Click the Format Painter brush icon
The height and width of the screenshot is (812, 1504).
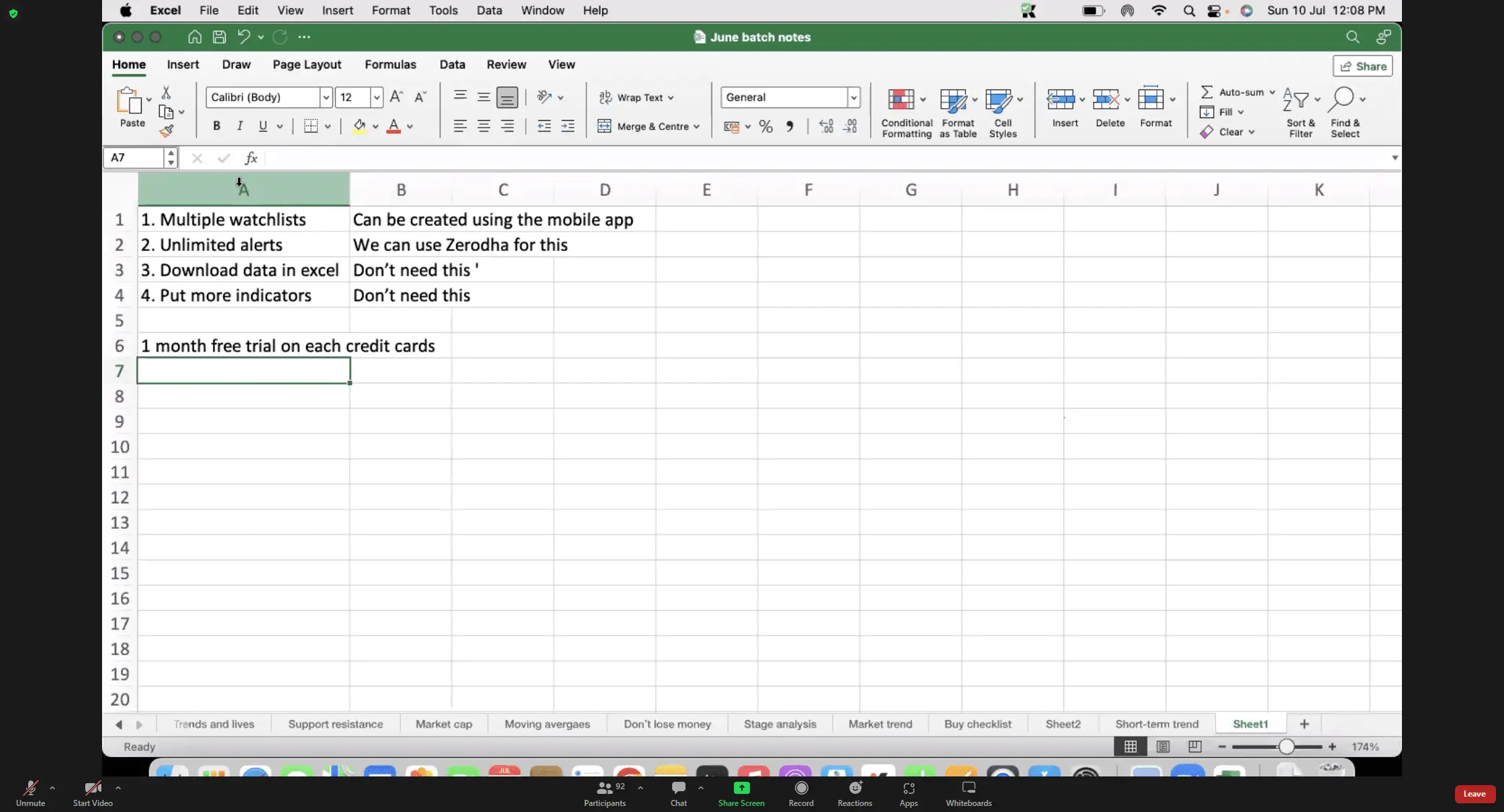tap(167, 131)
